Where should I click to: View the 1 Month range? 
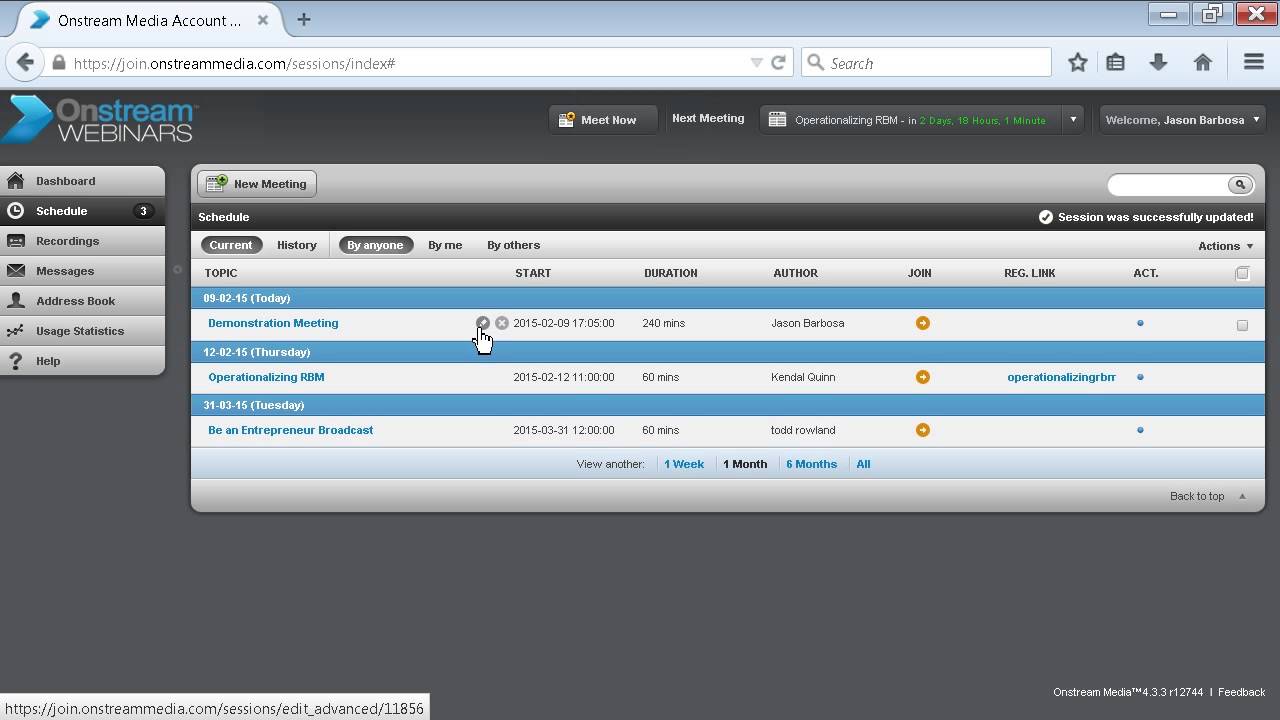tap(745, 464)
